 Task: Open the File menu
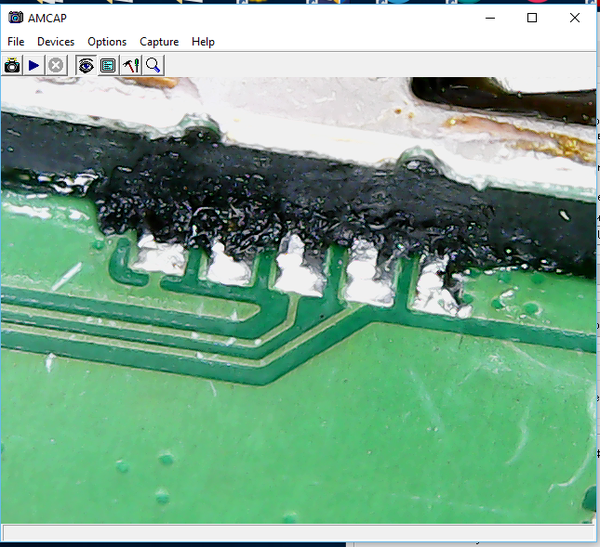[x=16, y=42]
